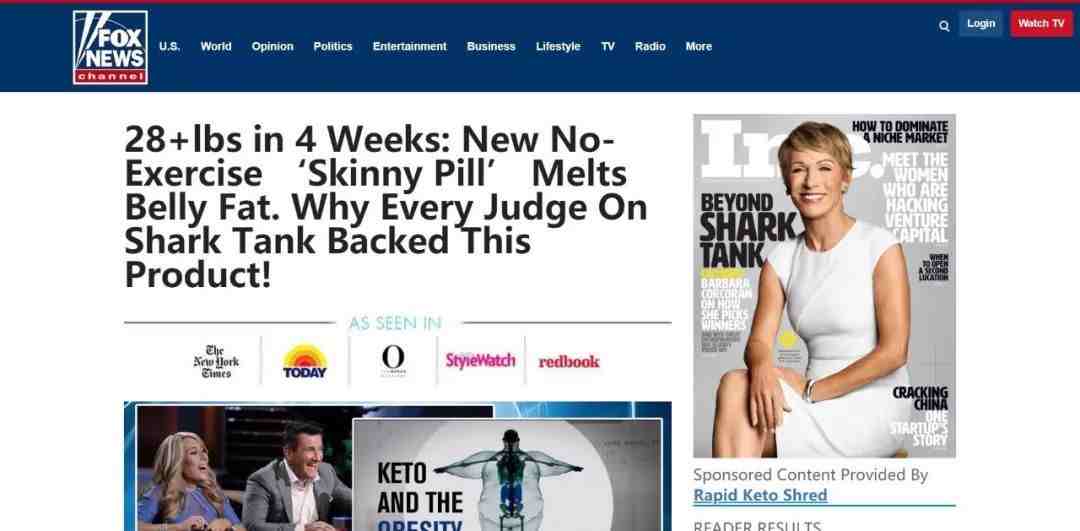Image resolution: width=1080 pixels, height=531 pixels.
Task: Select Politics in the navigation bar
Action: pos(333,46)
